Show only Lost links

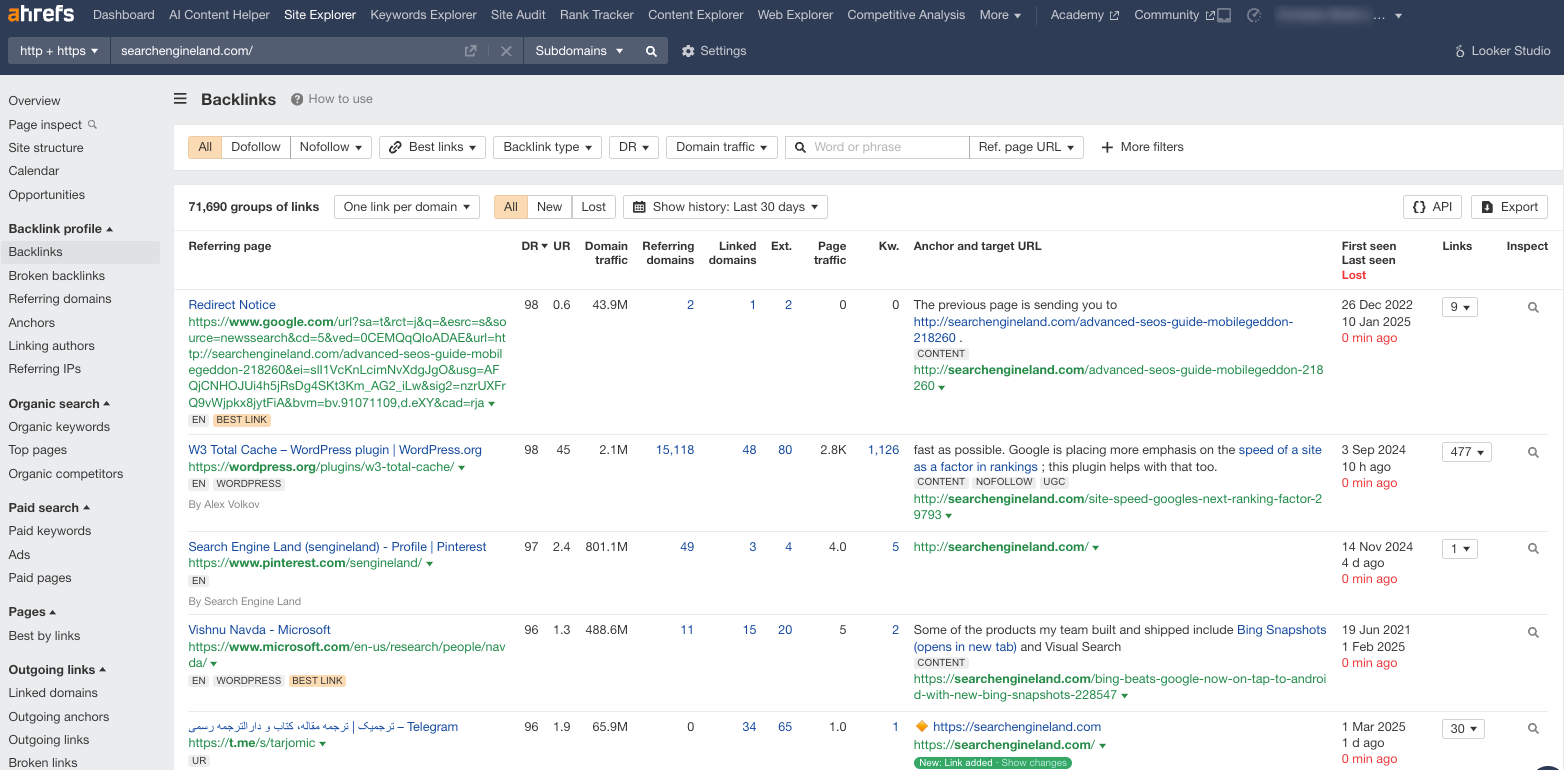pos(594,207)
